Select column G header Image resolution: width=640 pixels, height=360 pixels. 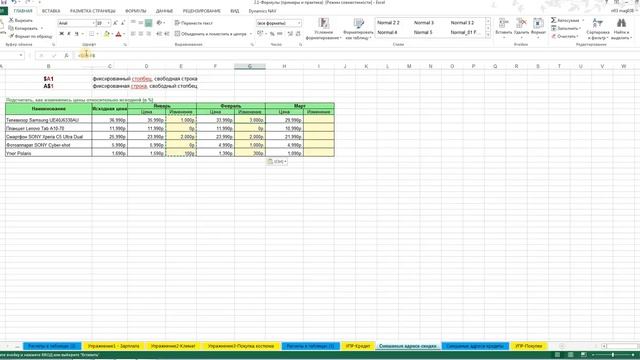pyautogui.click(x=250, y=66)
